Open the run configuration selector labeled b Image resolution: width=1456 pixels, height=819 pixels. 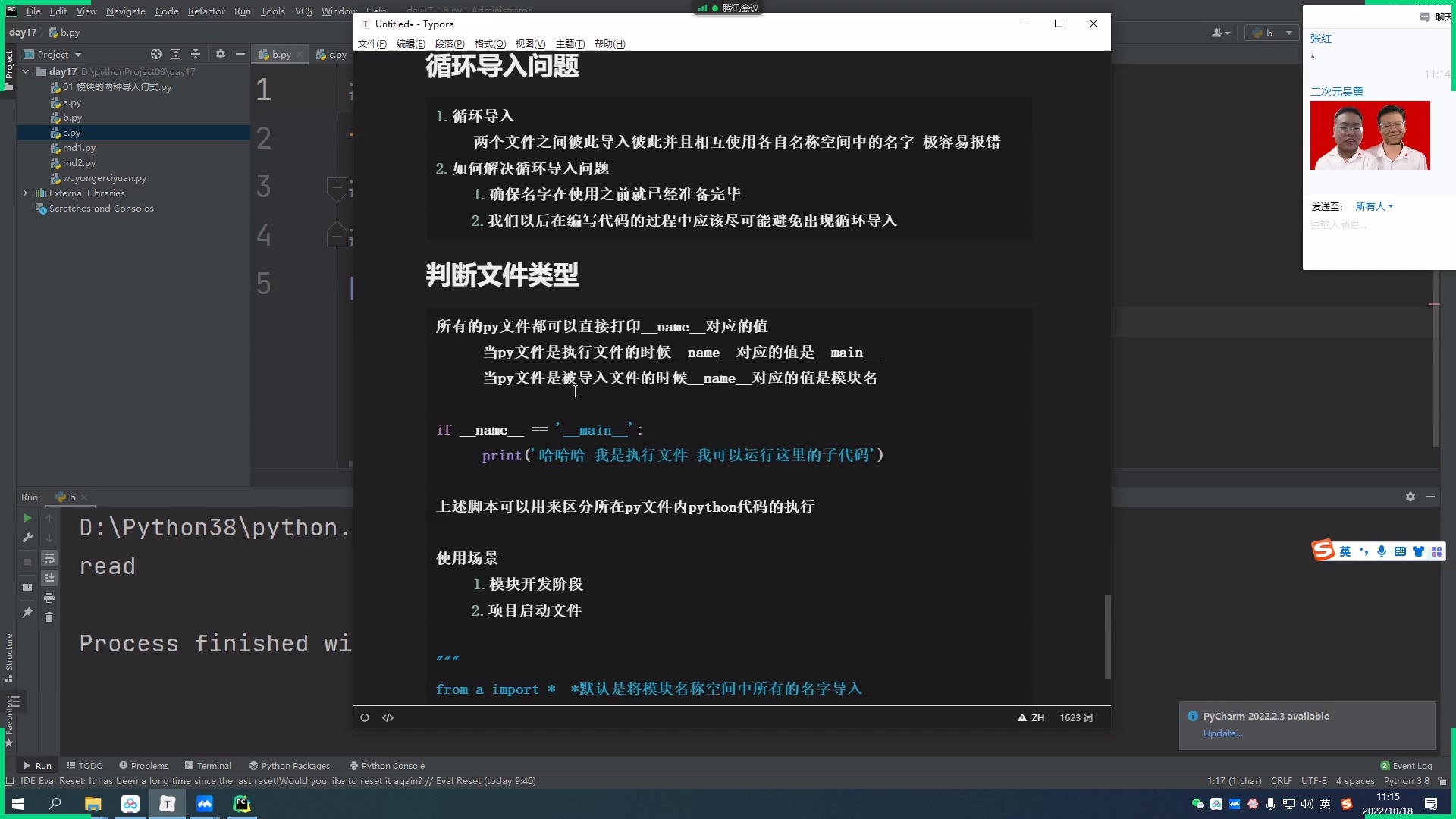coord(1272,33)
